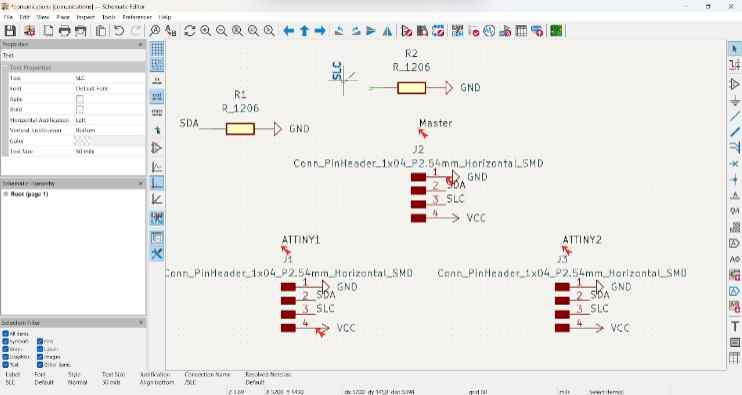742x395 pixels.
Task: Select the Master text label
Action: pyautogui.click(x=435, y=123)
